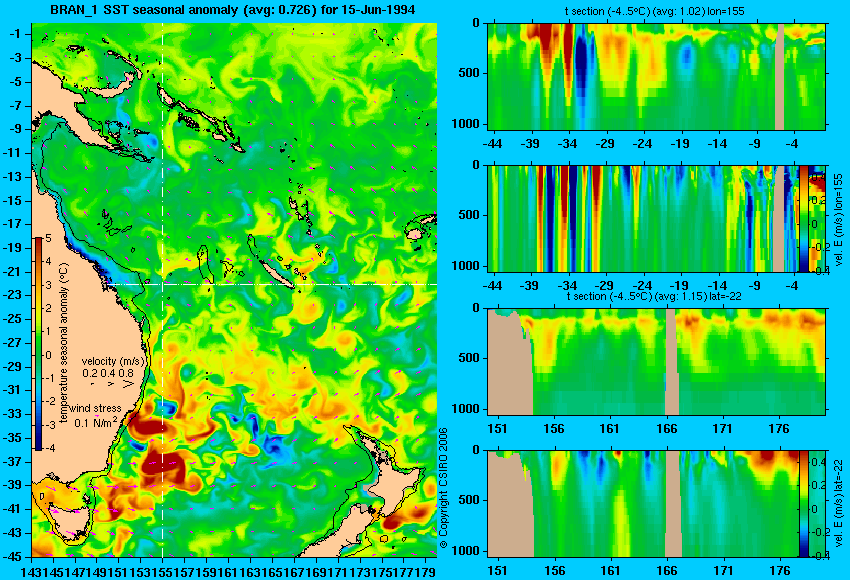Click the 500 depth label of the lat=-22 temperature section

pyautogui.click(x=469, y=358)
